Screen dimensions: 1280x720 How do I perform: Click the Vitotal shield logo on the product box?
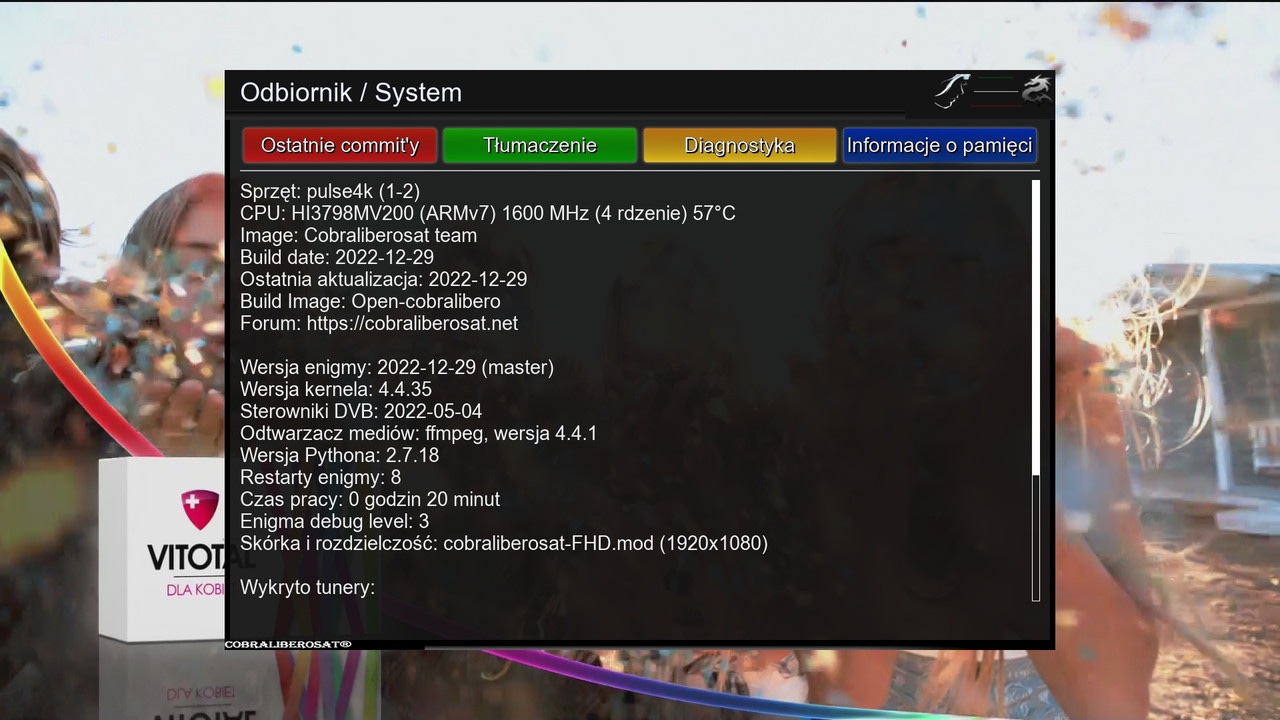[200, 507]
